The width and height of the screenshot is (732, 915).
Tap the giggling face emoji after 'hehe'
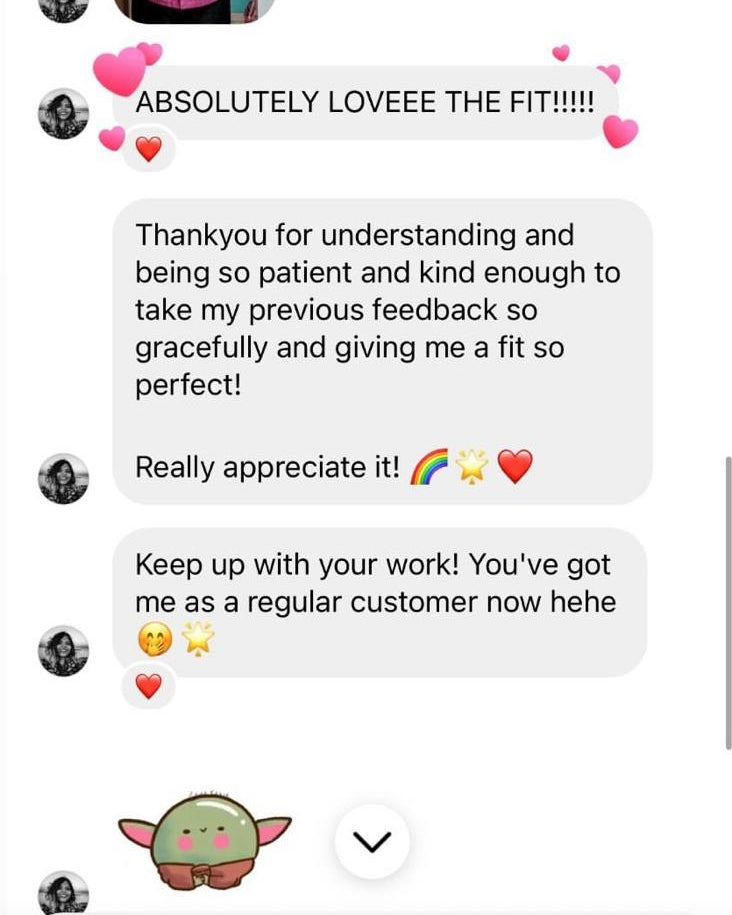coord(155,639)
